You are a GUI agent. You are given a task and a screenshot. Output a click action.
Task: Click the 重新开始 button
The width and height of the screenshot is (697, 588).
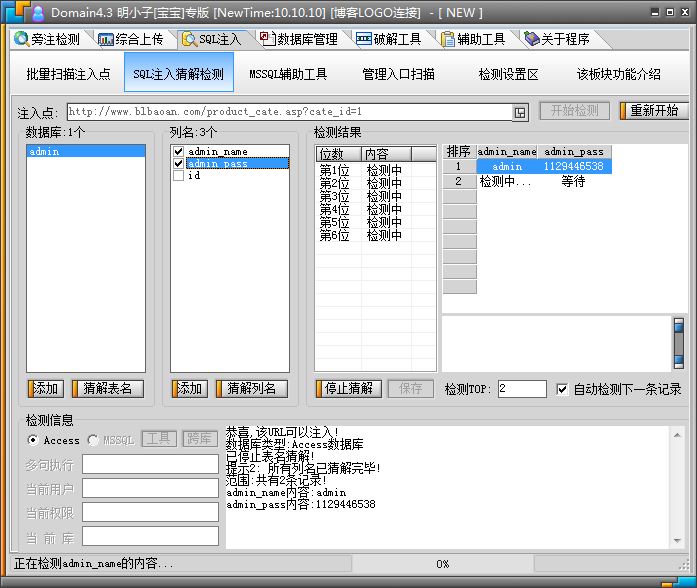(654, 110)
